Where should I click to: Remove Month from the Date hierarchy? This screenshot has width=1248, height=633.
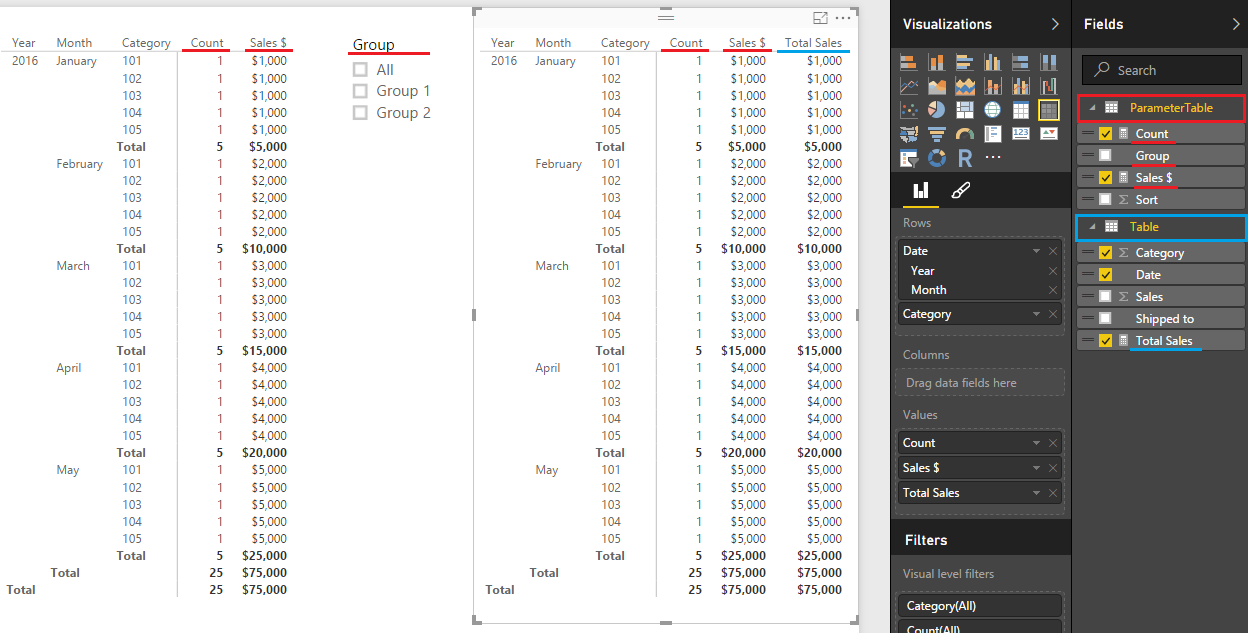1052,290
